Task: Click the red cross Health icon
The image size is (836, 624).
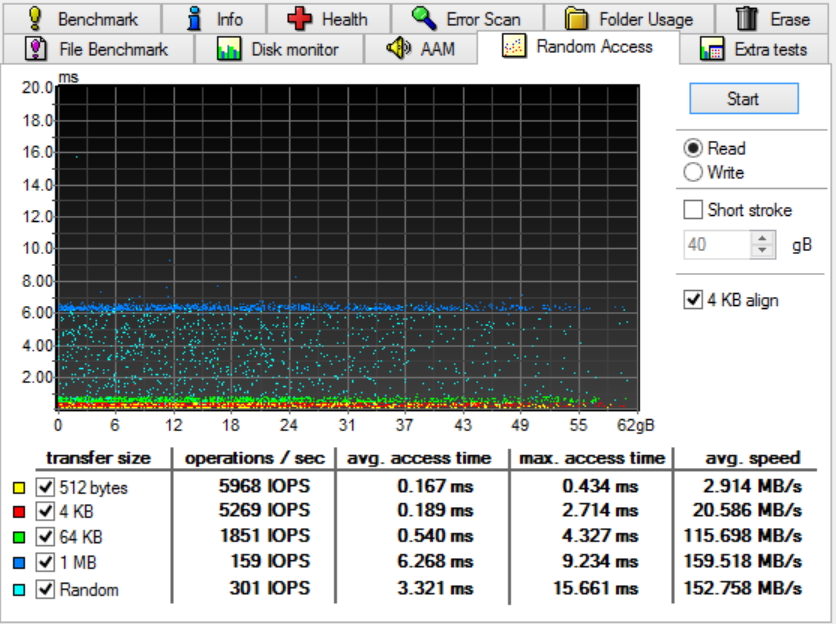Action: (x=300, y=19)
